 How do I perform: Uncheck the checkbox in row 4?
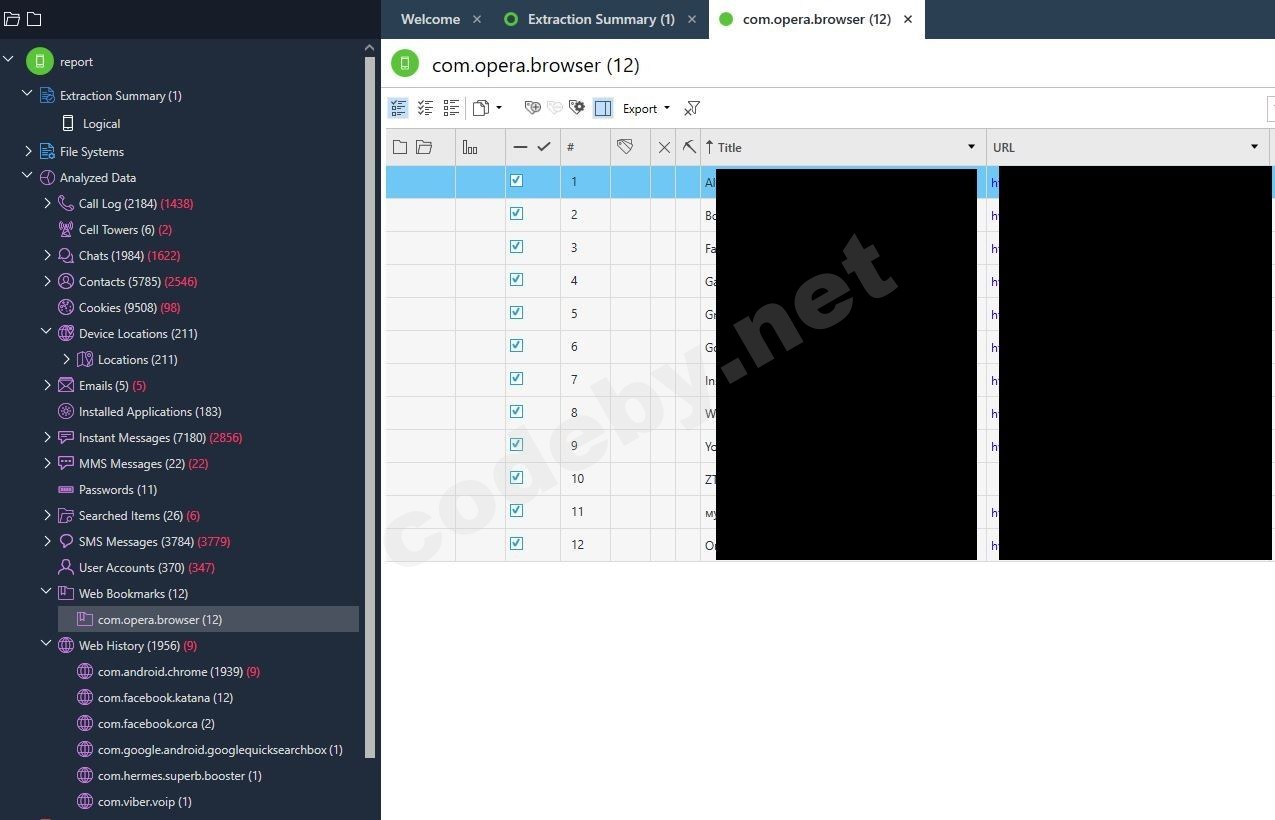click(x=517, y=280)
